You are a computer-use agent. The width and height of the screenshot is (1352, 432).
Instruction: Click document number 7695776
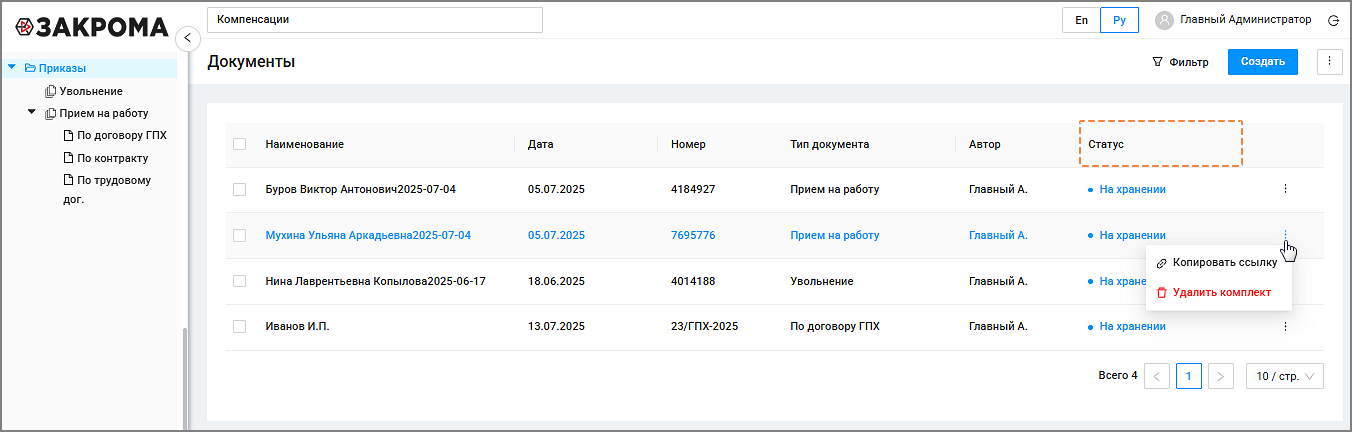point(693,235)
